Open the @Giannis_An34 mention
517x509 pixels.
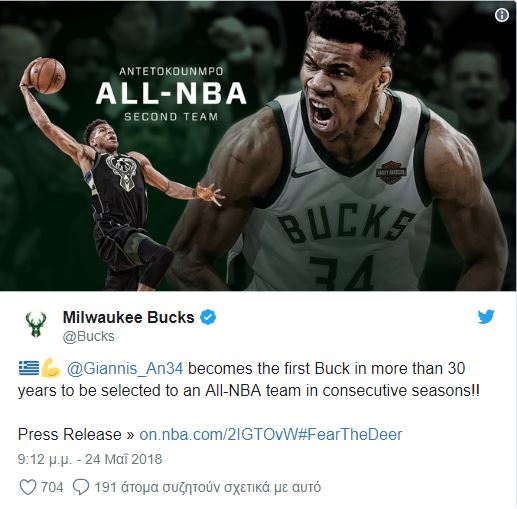pos(125,369)
